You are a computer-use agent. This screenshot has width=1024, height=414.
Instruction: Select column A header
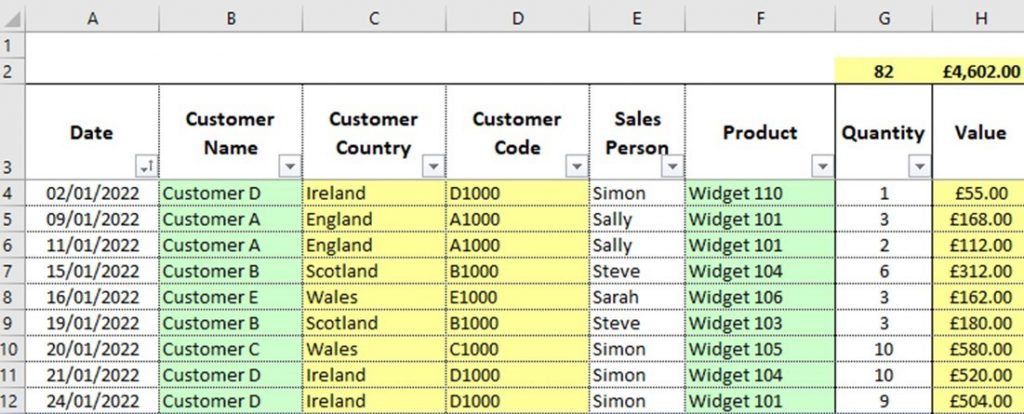click(92, 17)
